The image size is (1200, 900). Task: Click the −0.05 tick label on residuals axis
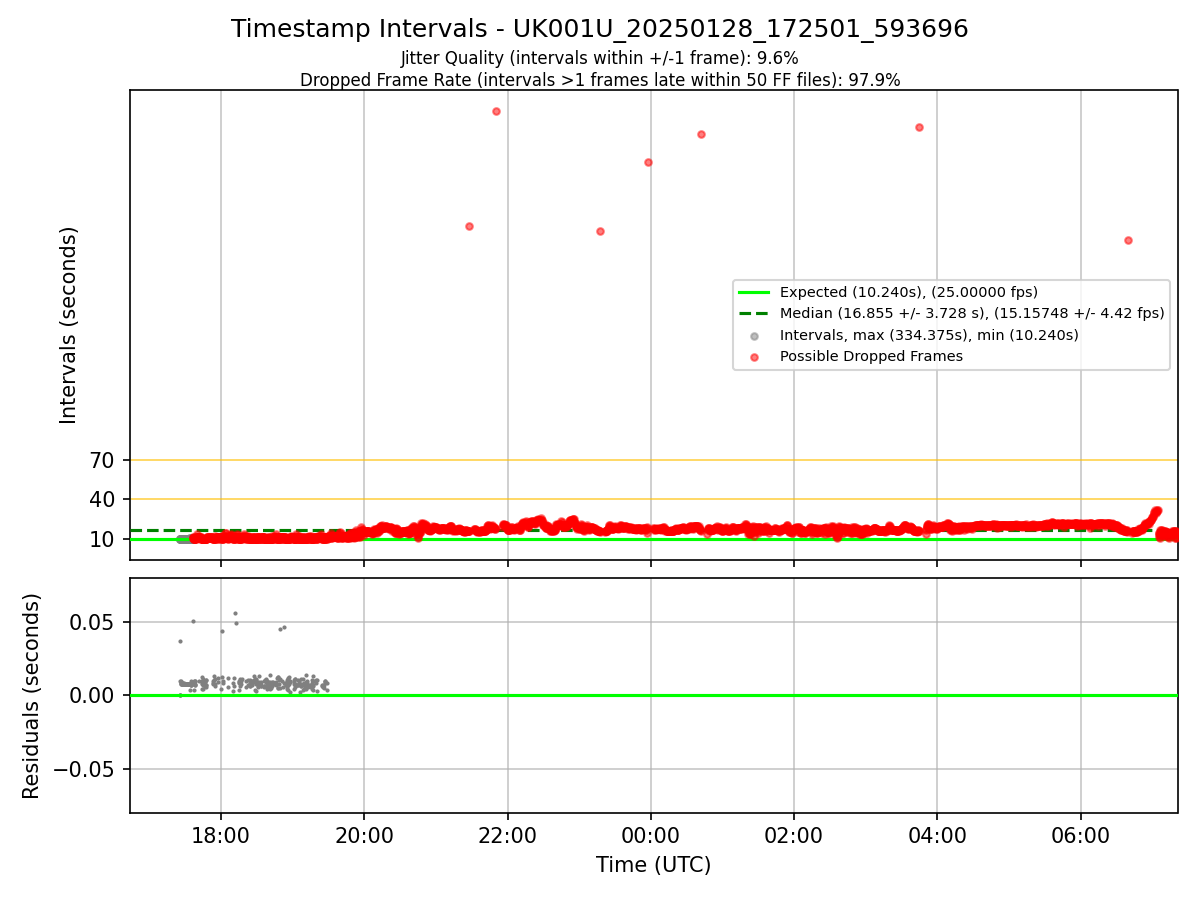tap(86, 769)
